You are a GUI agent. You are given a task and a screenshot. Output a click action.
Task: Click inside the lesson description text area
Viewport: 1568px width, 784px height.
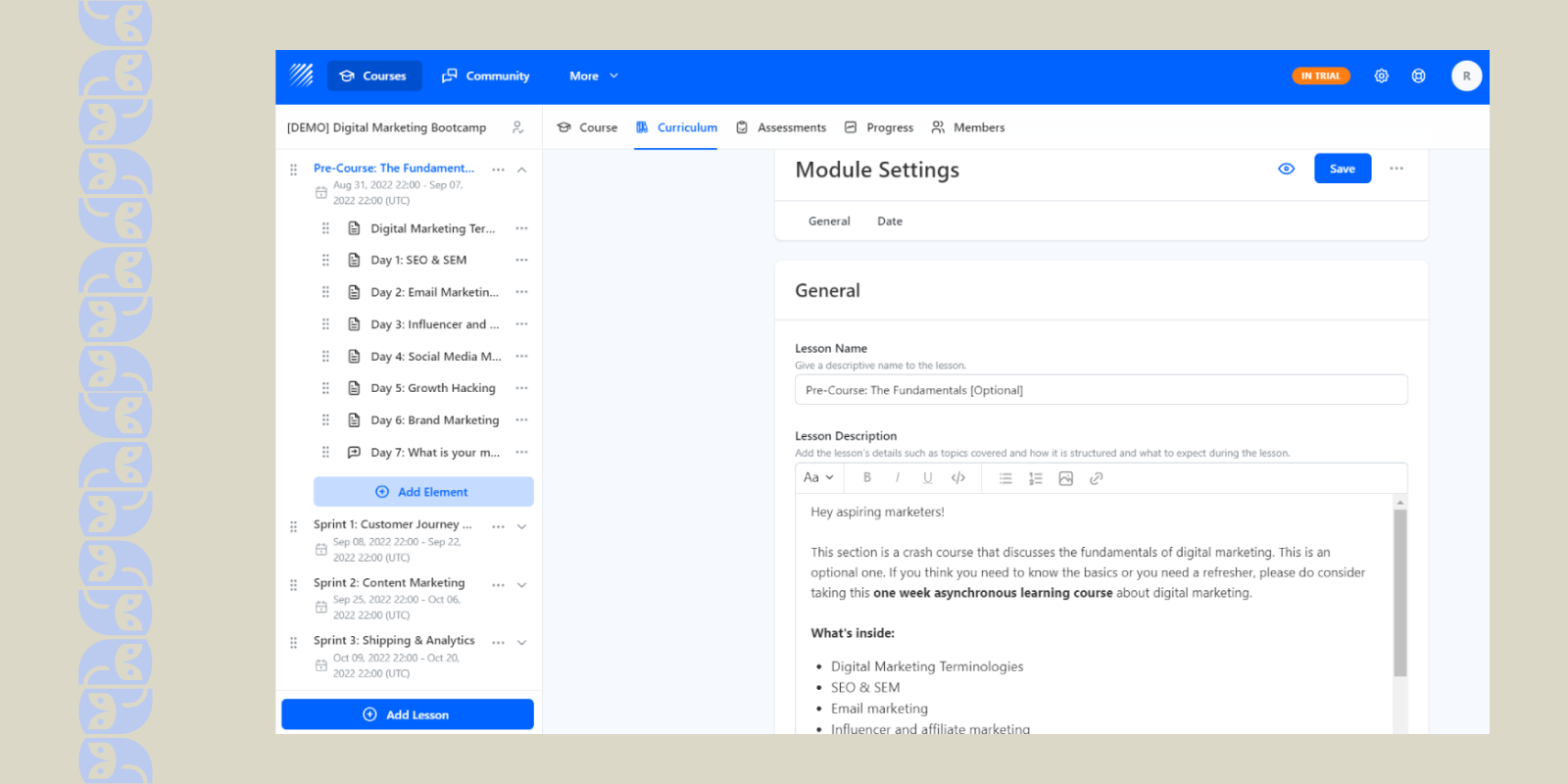[1094, 613]
